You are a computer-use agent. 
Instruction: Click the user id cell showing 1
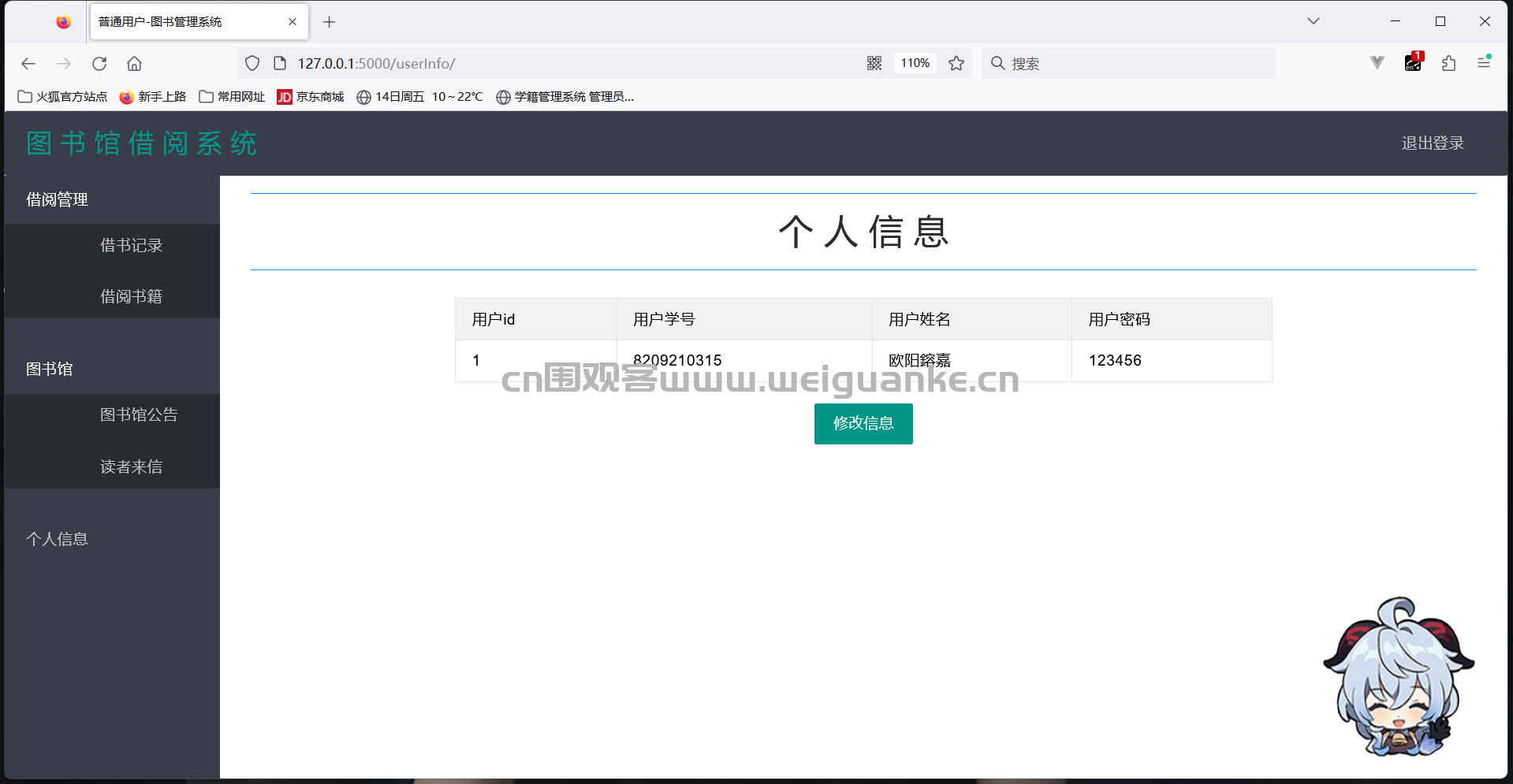tap(536, 361)
